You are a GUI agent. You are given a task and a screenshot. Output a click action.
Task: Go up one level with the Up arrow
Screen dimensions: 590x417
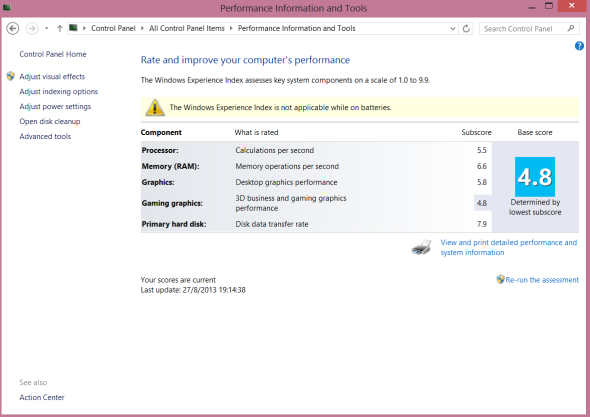[59, 28]
